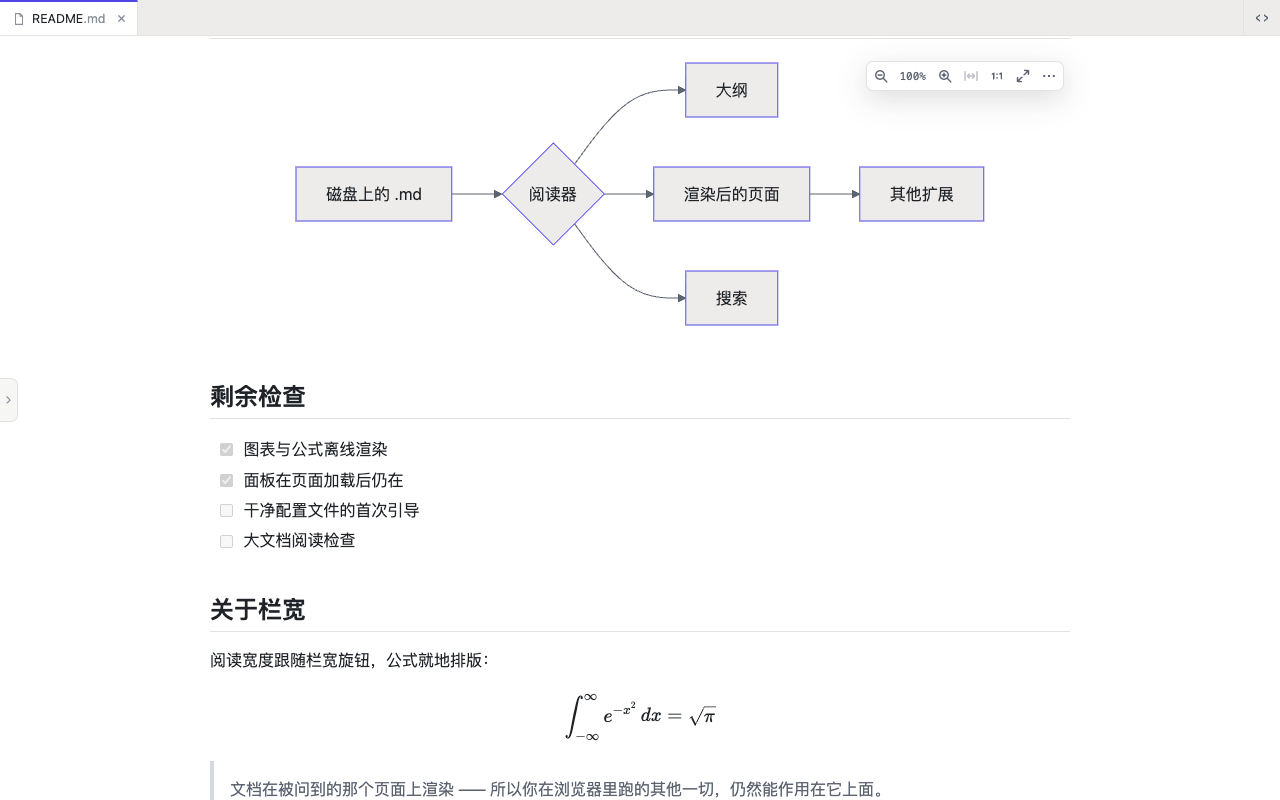Click the 100% zoom level indicator

(913, 76)
